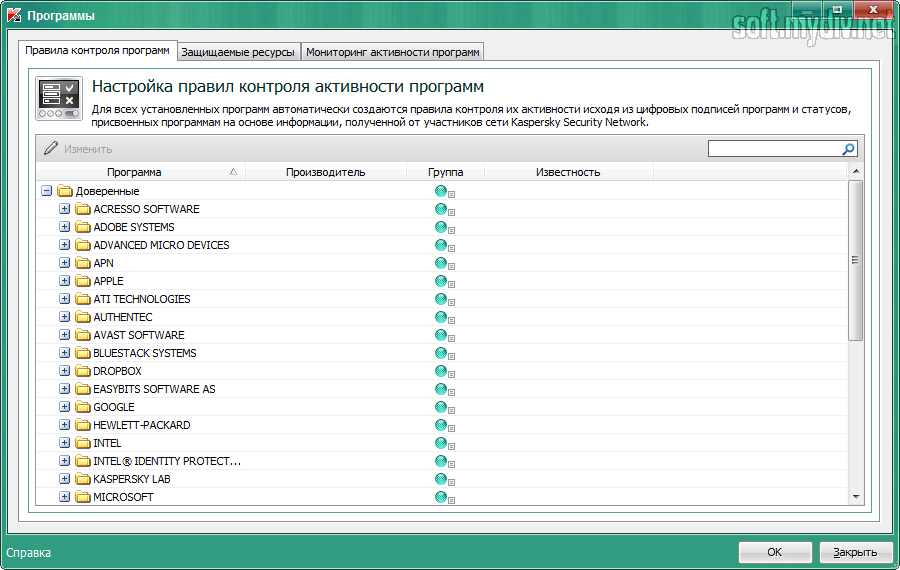Click the rules settings header icon
This screenshot has height=570, width=900.
pyautogui.click(x=59, y=98)
